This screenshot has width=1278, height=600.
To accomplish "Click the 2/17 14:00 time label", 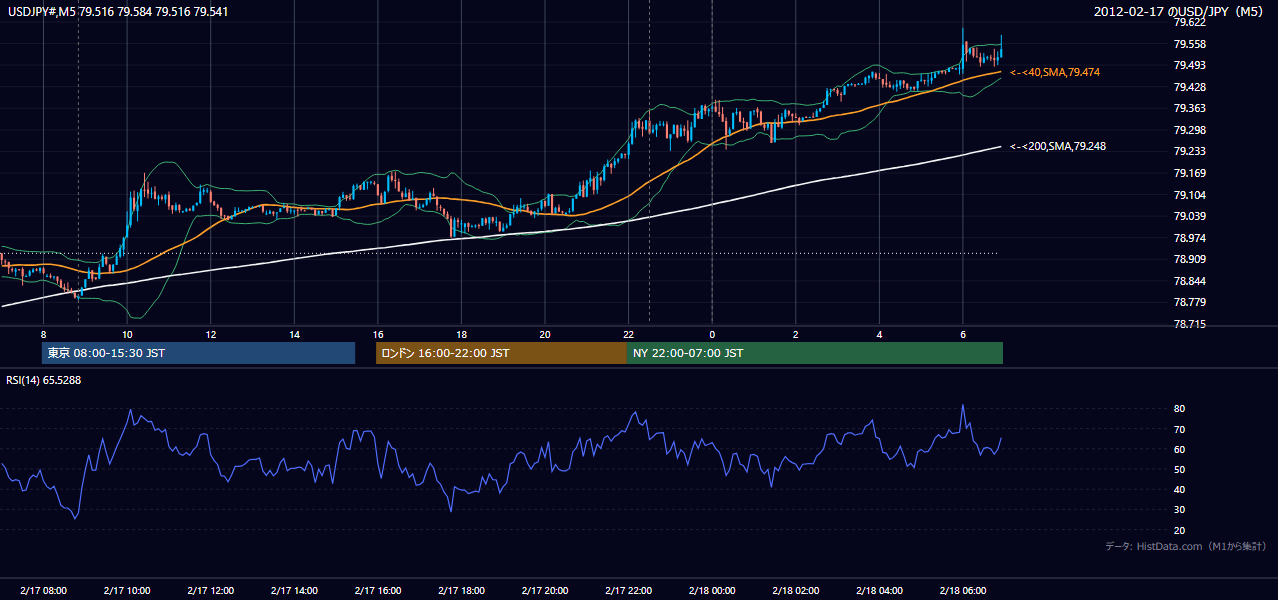I will tap(294, 591).
